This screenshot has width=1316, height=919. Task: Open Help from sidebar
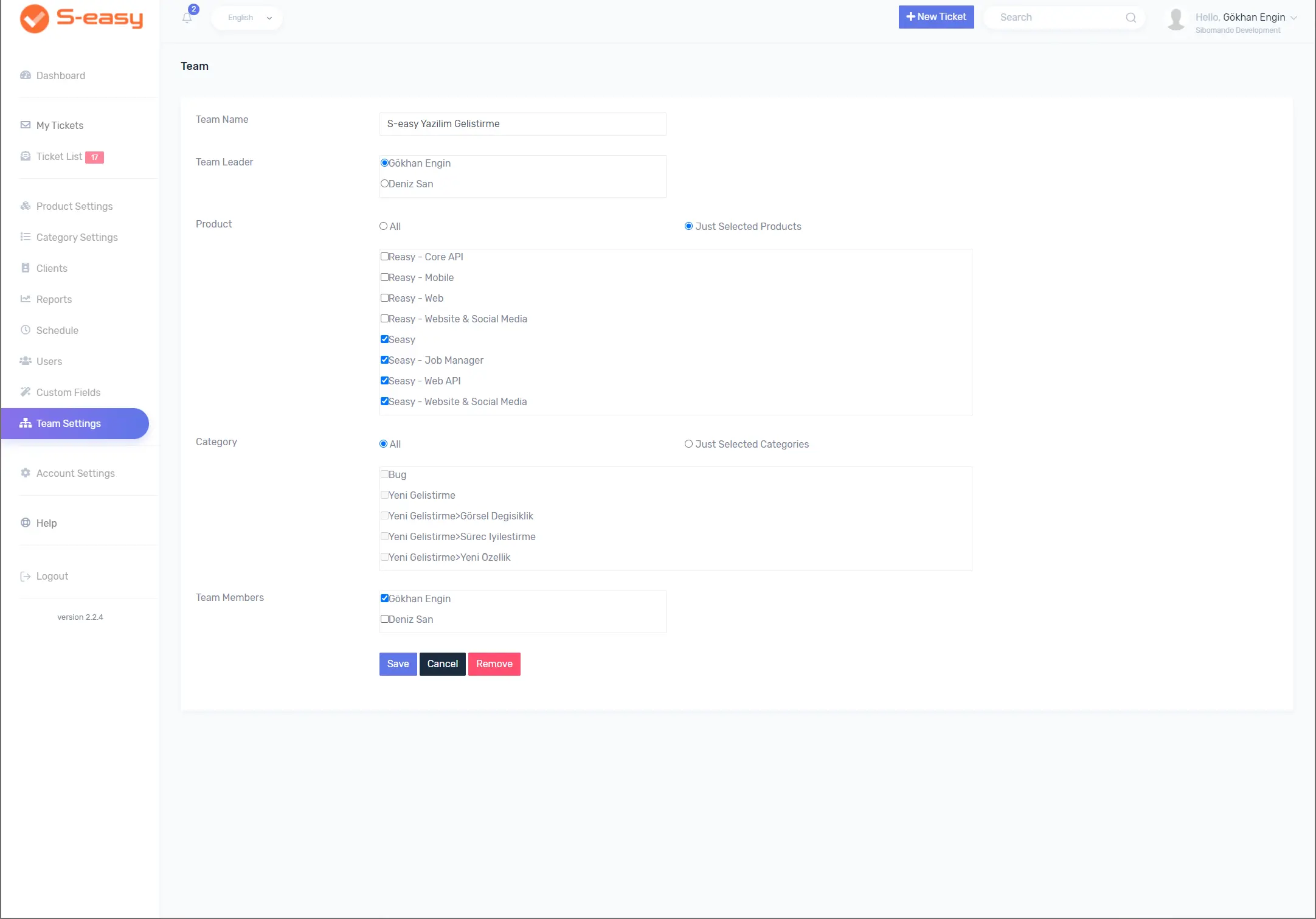(x=46, y=523)
